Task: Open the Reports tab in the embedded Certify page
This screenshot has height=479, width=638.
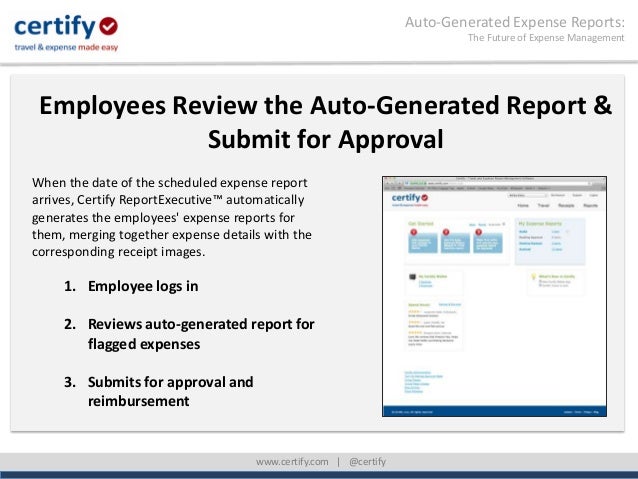Action: point(590,206)
